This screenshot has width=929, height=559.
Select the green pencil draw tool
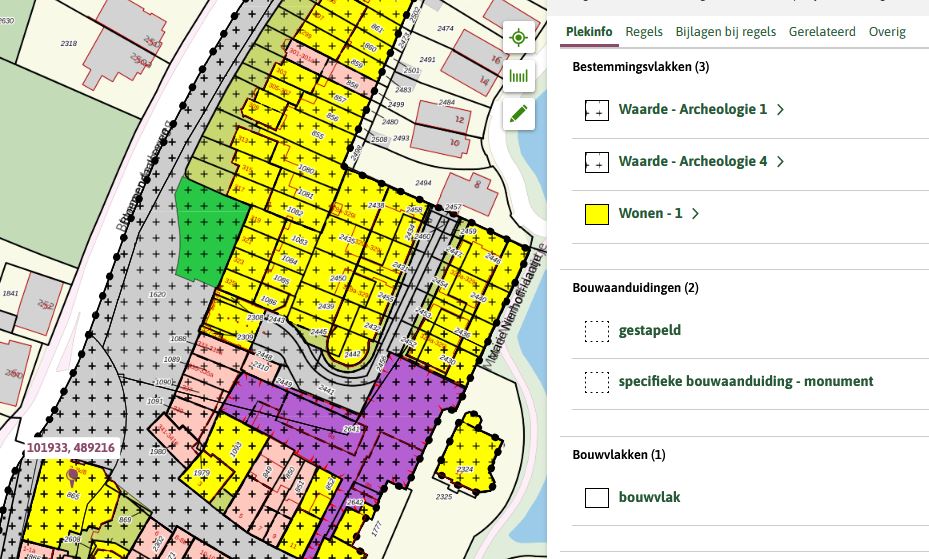[518, 113]
